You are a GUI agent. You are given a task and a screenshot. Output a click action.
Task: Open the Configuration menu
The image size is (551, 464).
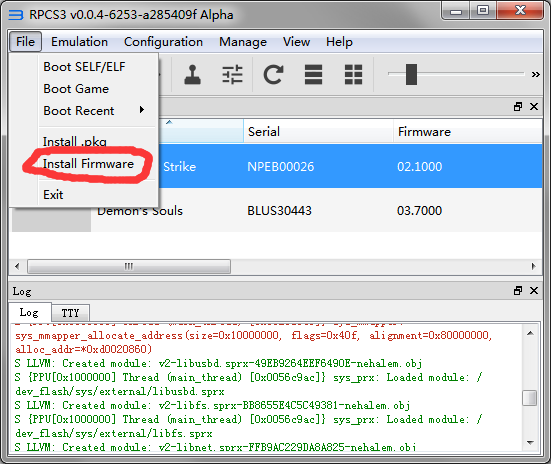coord(163,42)
